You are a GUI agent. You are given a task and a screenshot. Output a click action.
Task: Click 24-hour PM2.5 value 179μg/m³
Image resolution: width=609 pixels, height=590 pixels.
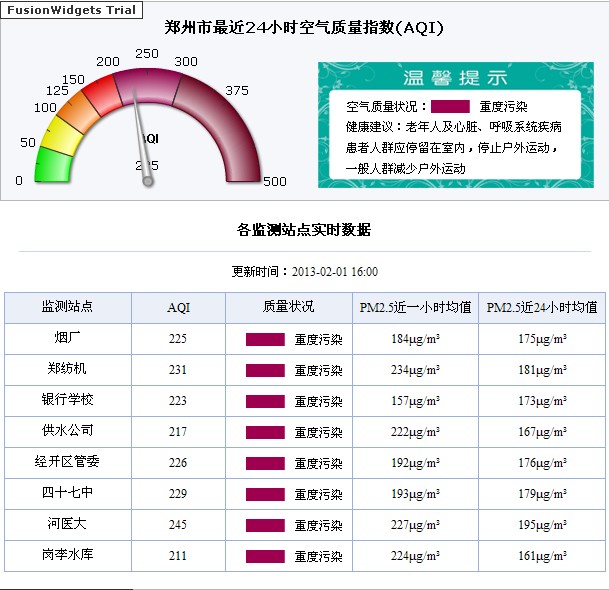(542, 494)
